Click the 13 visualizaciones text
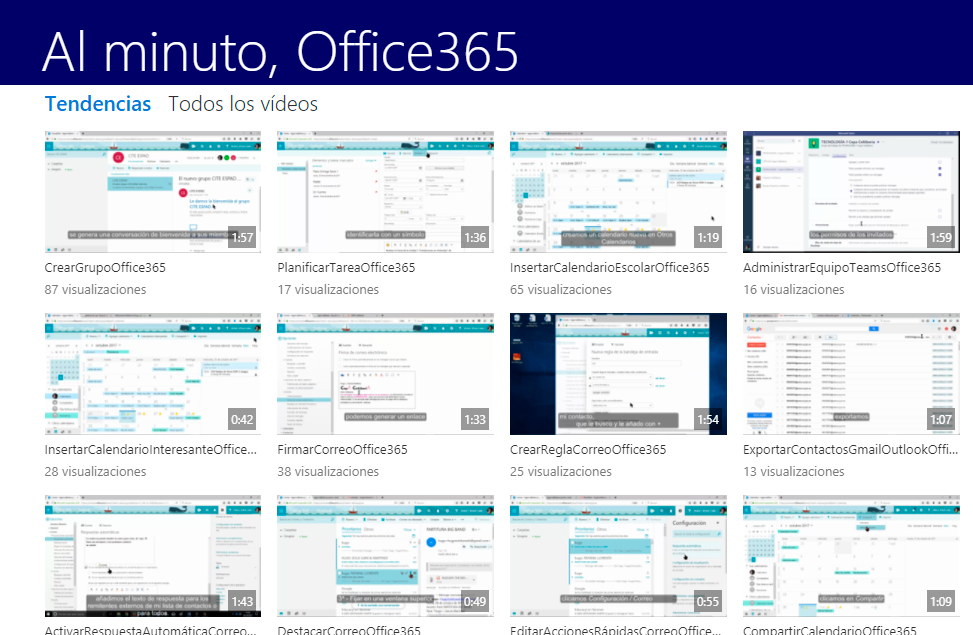973x635 pixels. (794, 472)
